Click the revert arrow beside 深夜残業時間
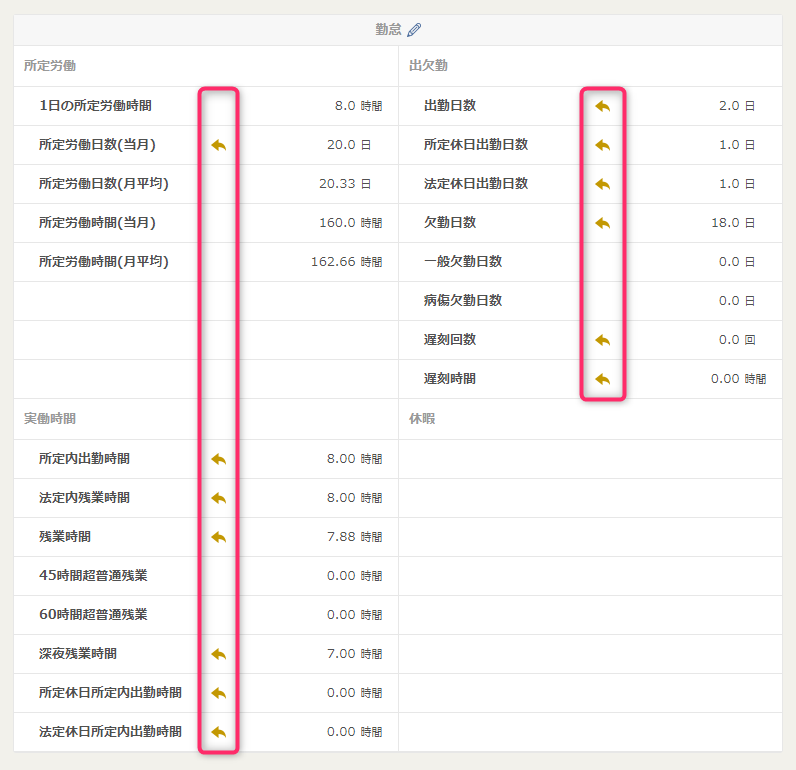Image resolution: width=796 pixels, height=770 pixels. coord(219,654)
